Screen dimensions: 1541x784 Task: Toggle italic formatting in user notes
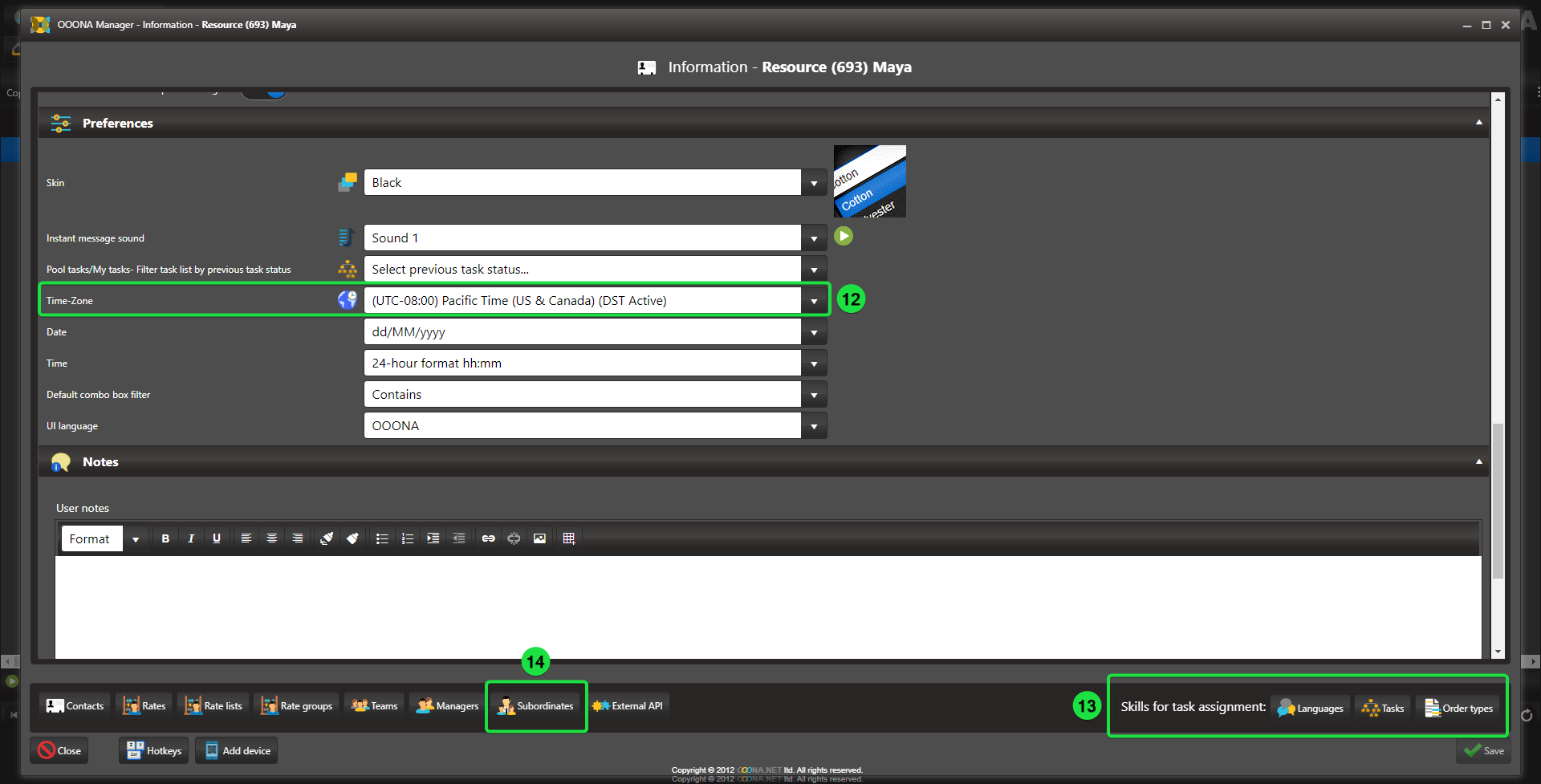tap(191, 538)
